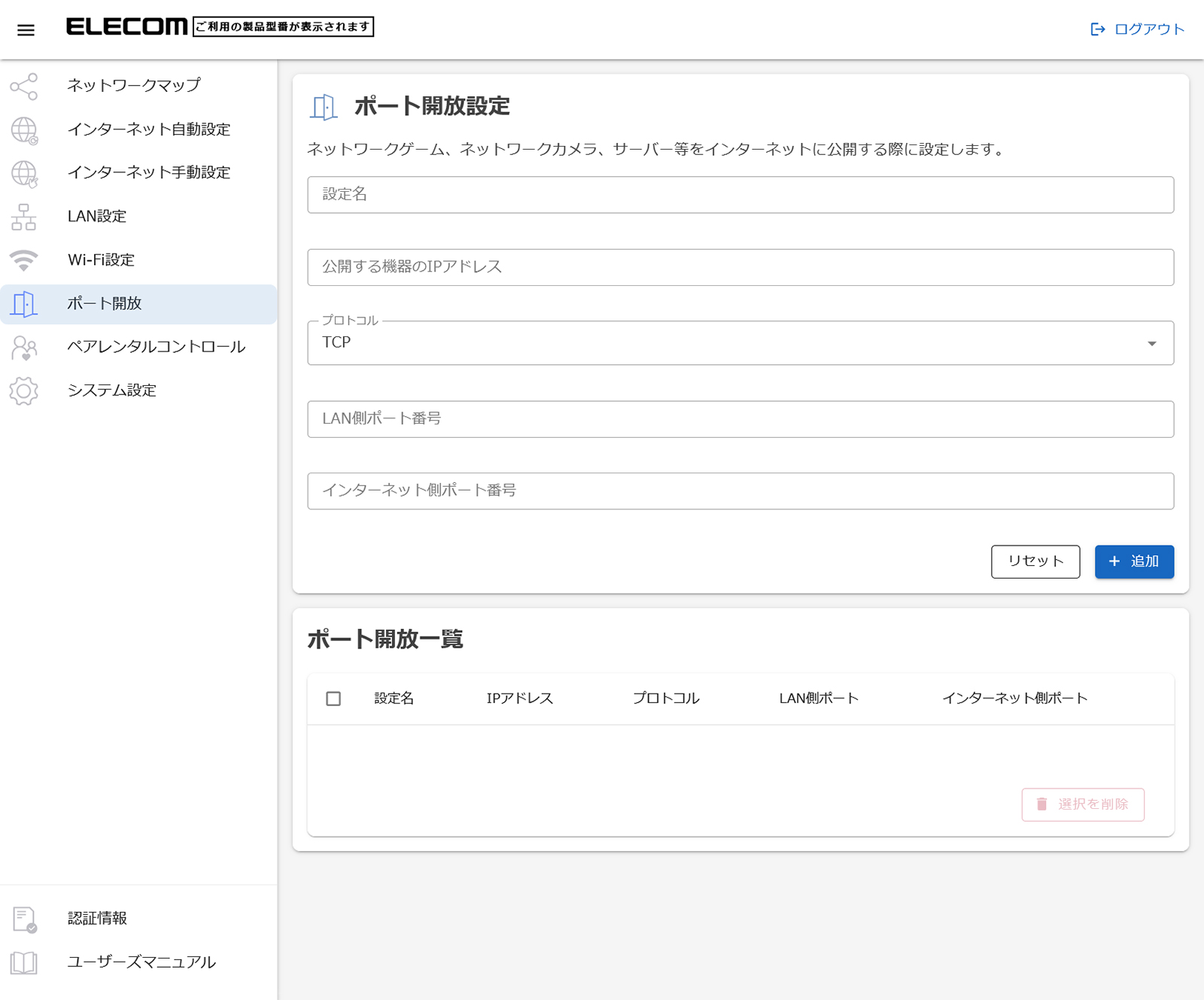This screenshot has height=1000, width=1204.
Task: Open the hamburger menu icon
Action: [26, 30]
